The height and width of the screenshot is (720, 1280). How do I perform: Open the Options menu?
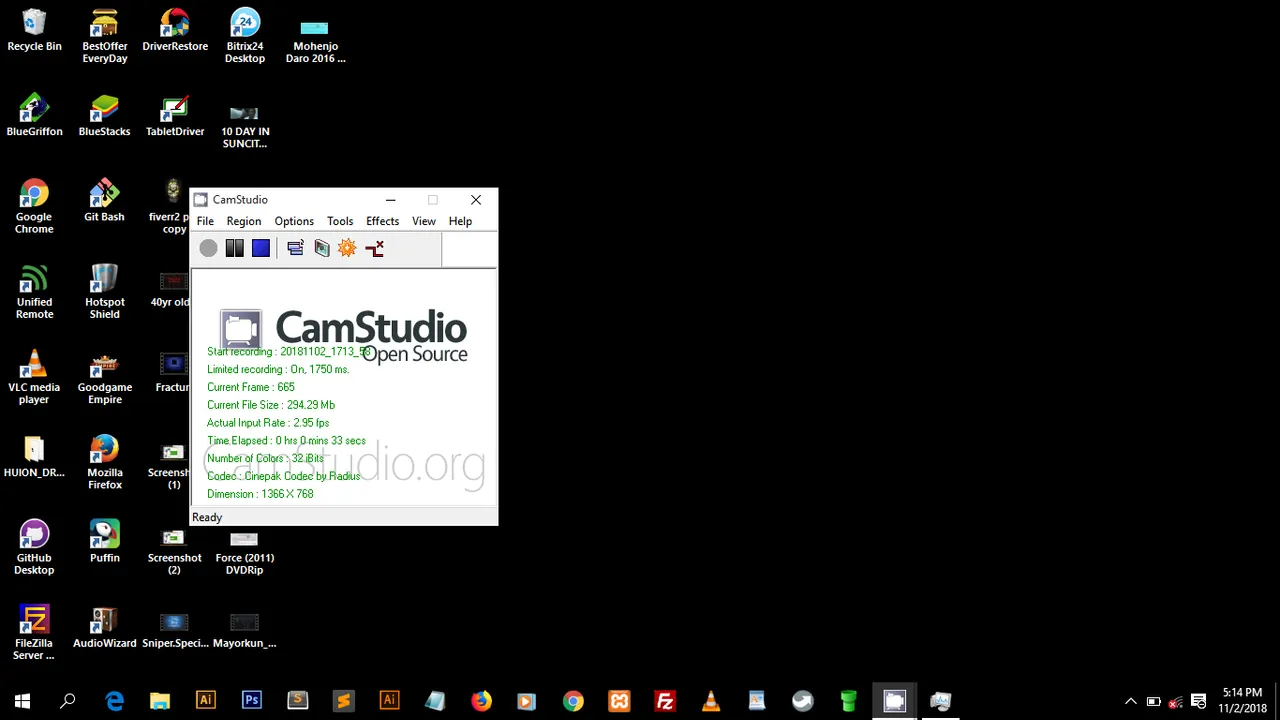pyautogui.click(x=294, y=221)
